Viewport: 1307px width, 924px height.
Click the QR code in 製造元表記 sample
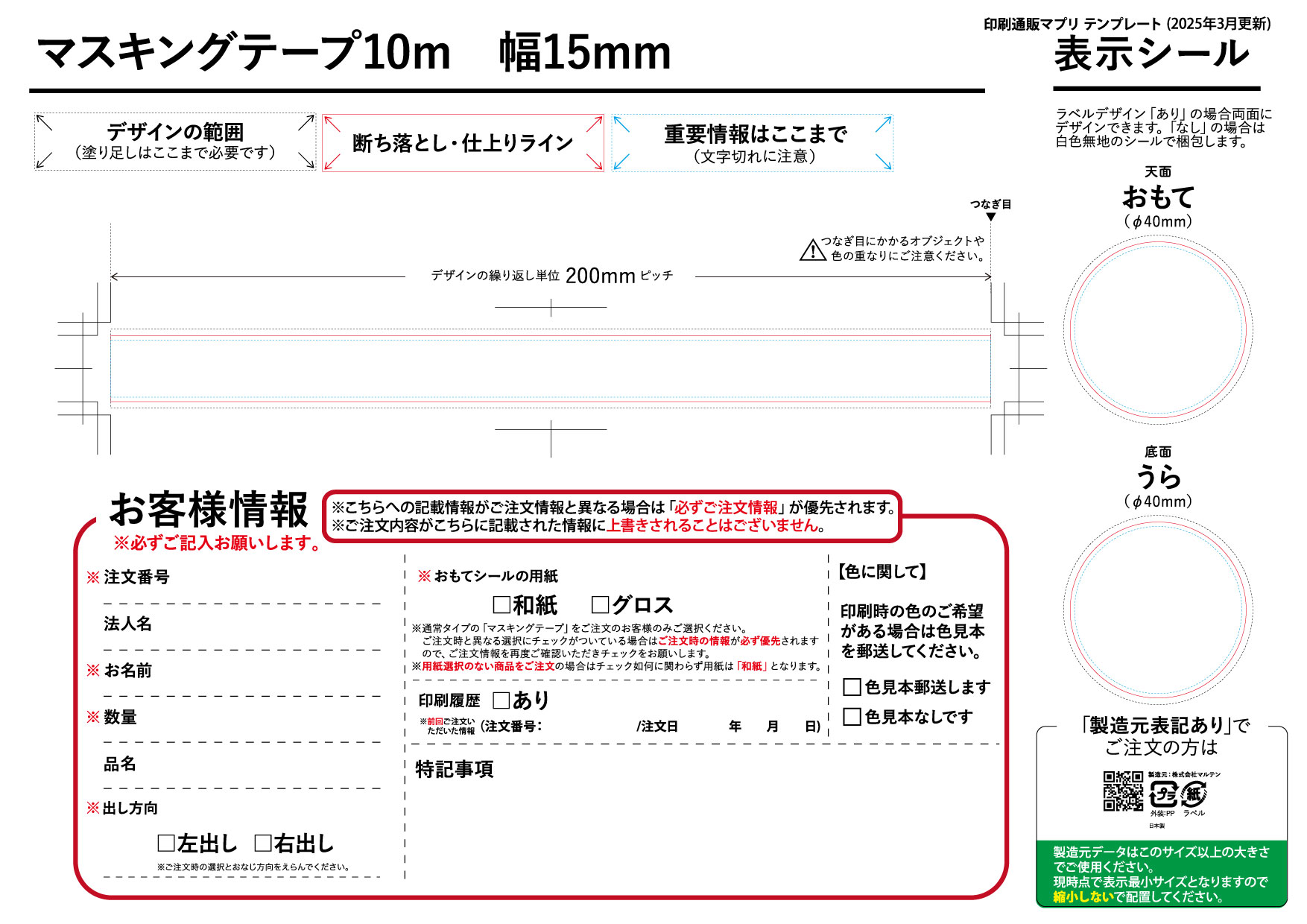point(1123,791)
